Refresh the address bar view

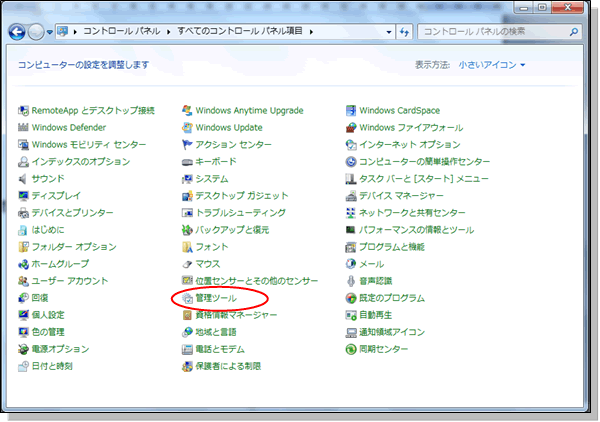coord(404,32)
